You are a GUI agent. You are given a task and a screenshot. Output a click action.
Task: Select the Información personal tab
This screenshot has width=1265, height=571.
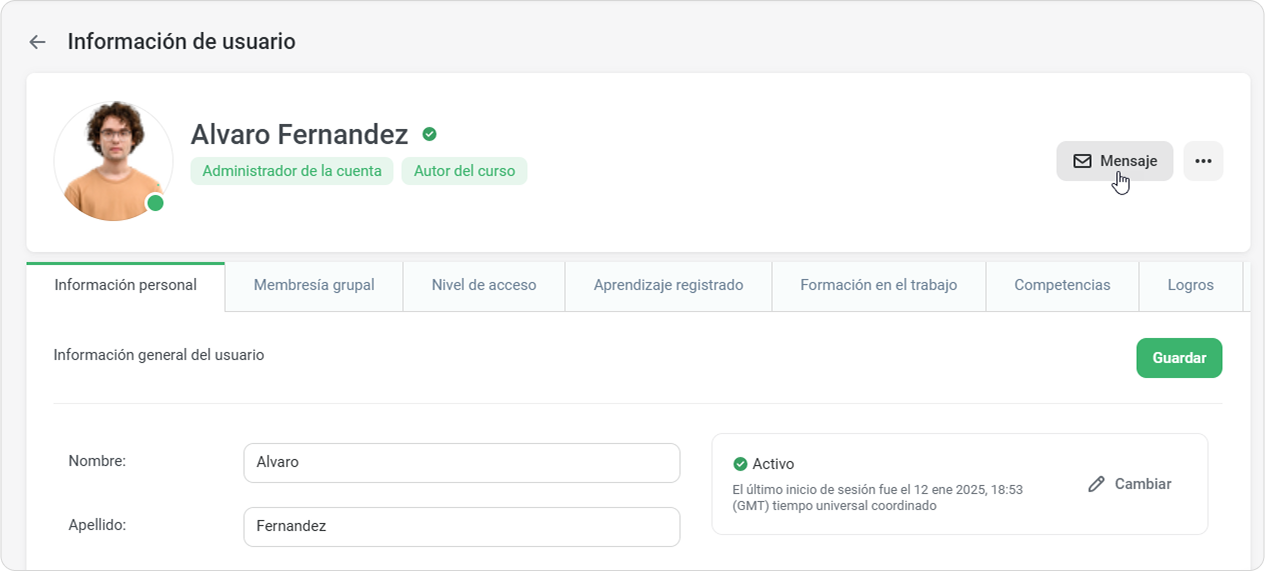pos(126,285)
